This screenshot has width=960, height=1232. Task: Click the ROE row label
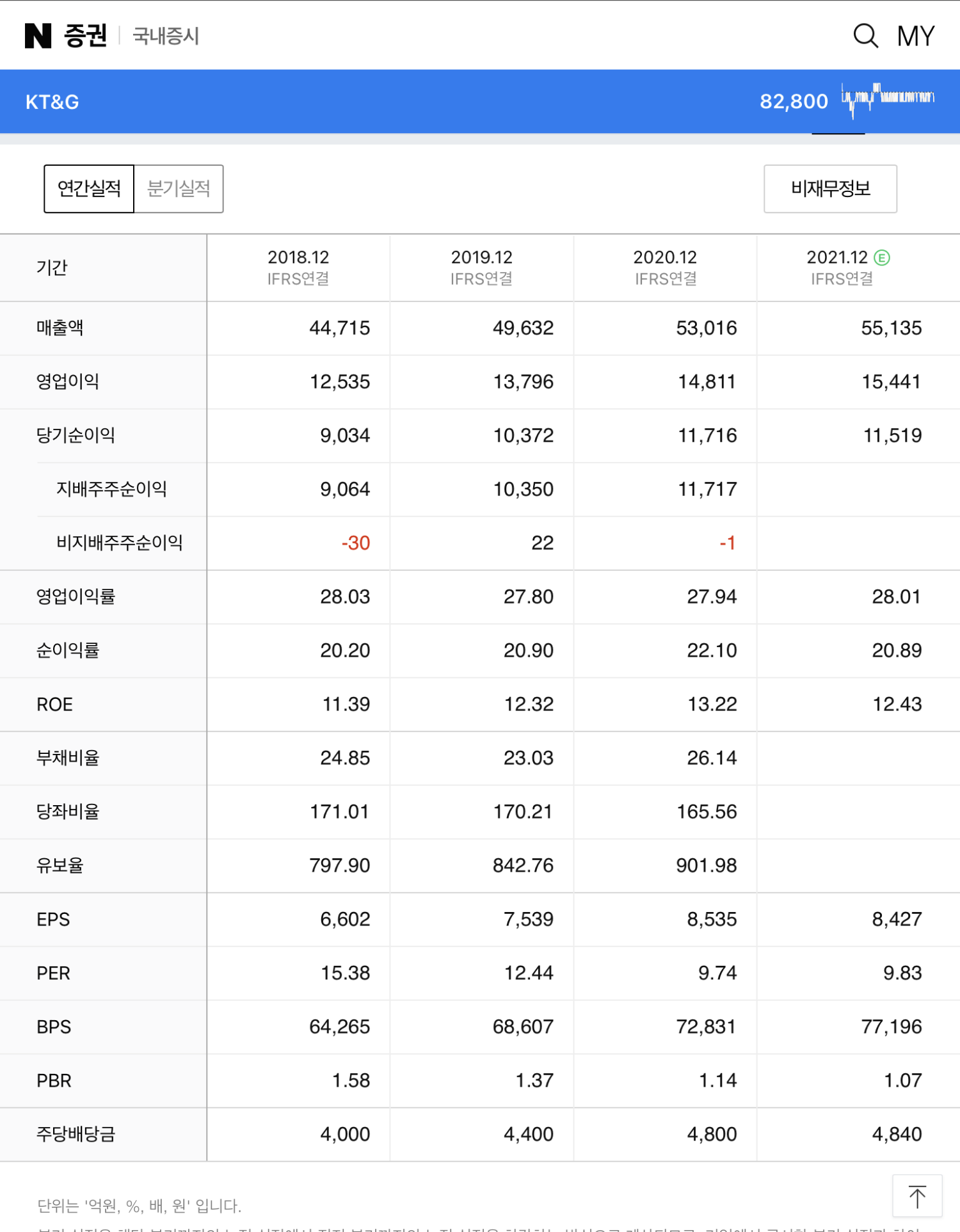pyautogui.click(x=54, y=705)
